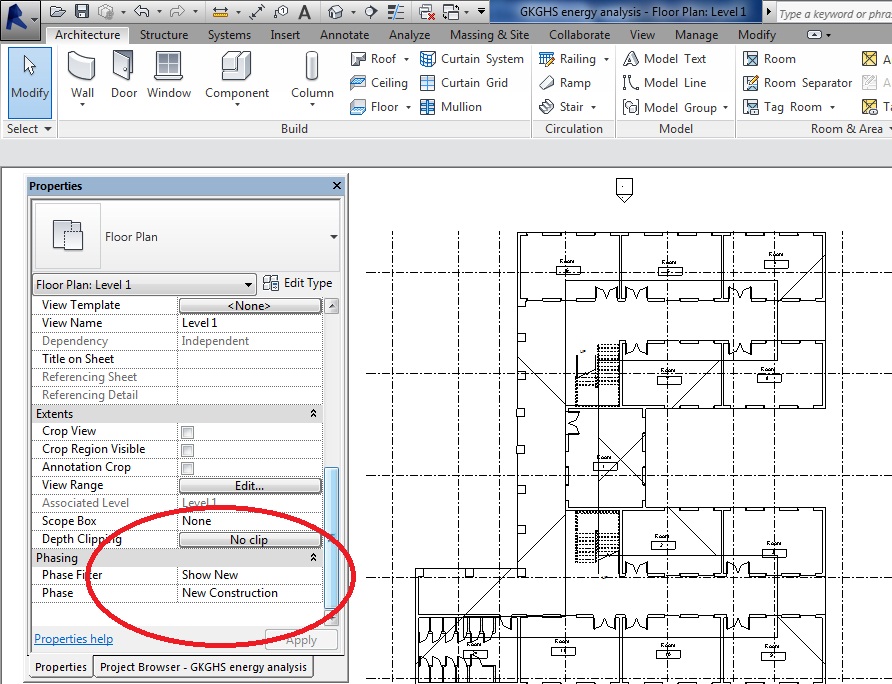Screen dimensions: 892x684
Task: Select the Room Separator tool
Action: (x=798, y=83)
